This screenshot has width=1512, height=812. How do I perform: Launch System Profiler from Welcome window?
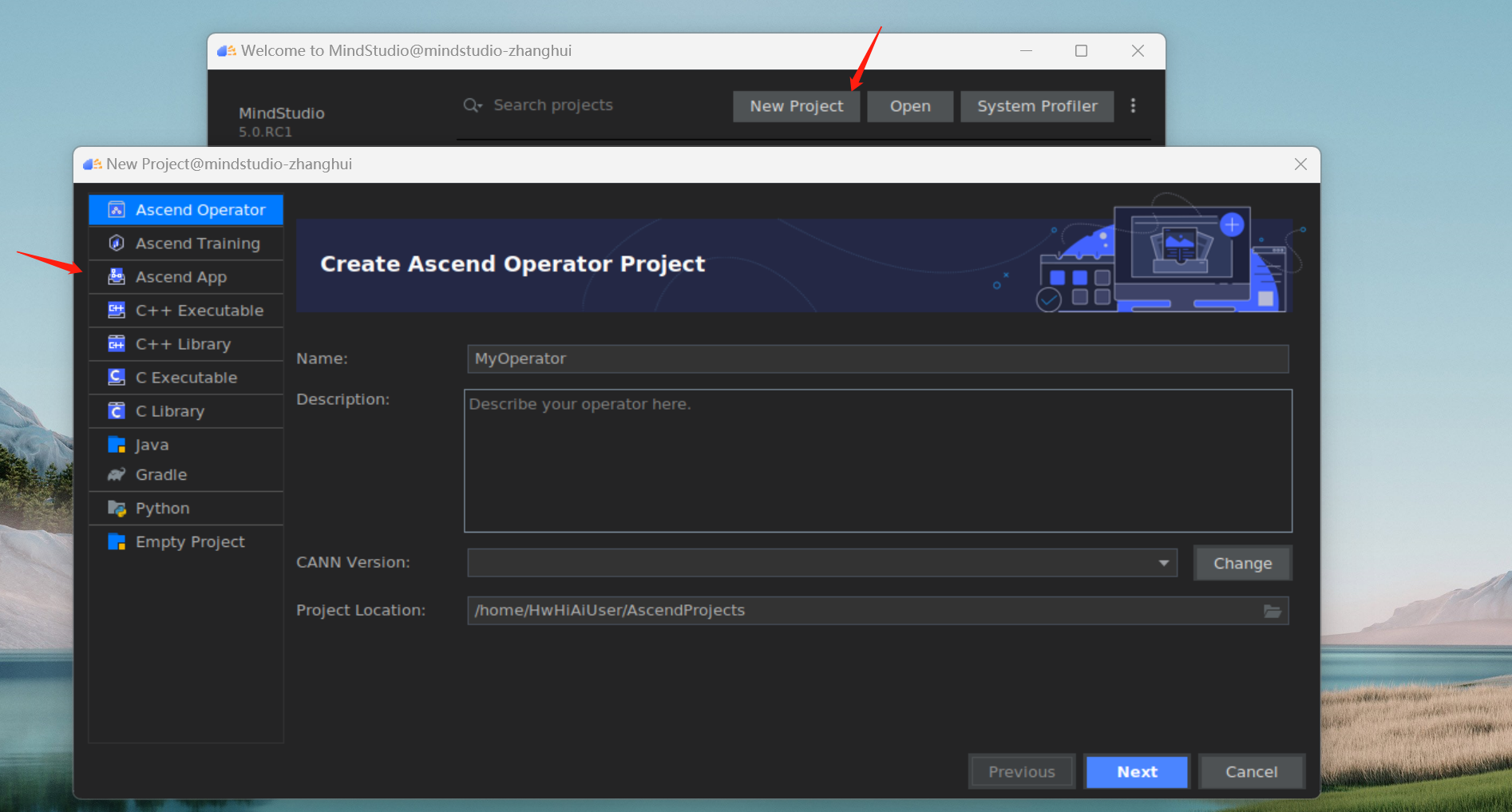point(1037,106)
